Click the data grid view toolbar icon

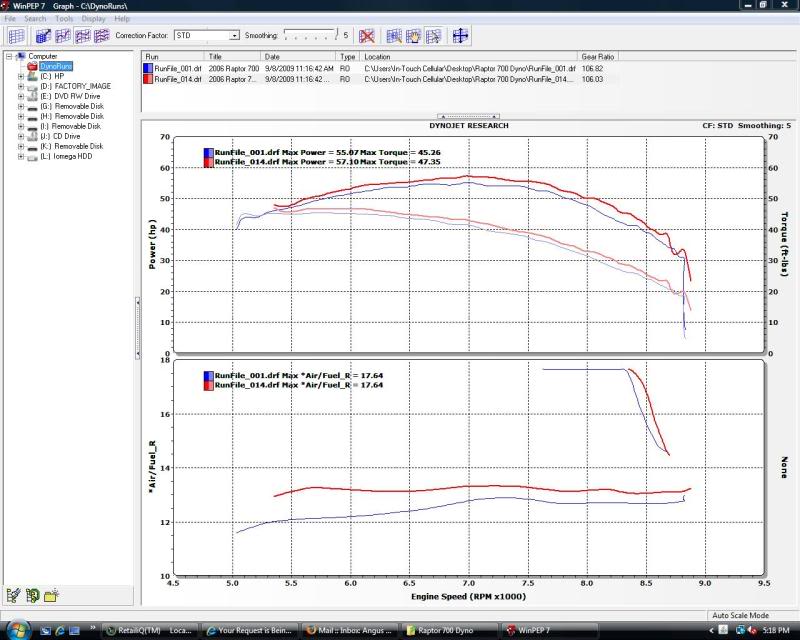[16, 36]
